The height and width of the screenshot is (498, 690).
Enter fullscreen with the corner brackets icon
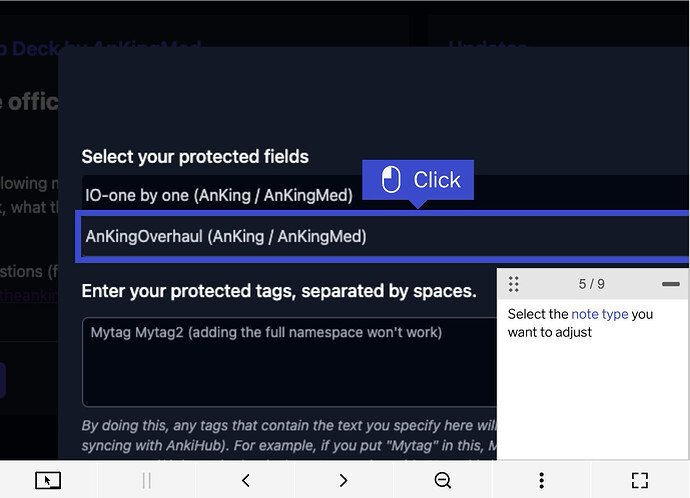640,480
